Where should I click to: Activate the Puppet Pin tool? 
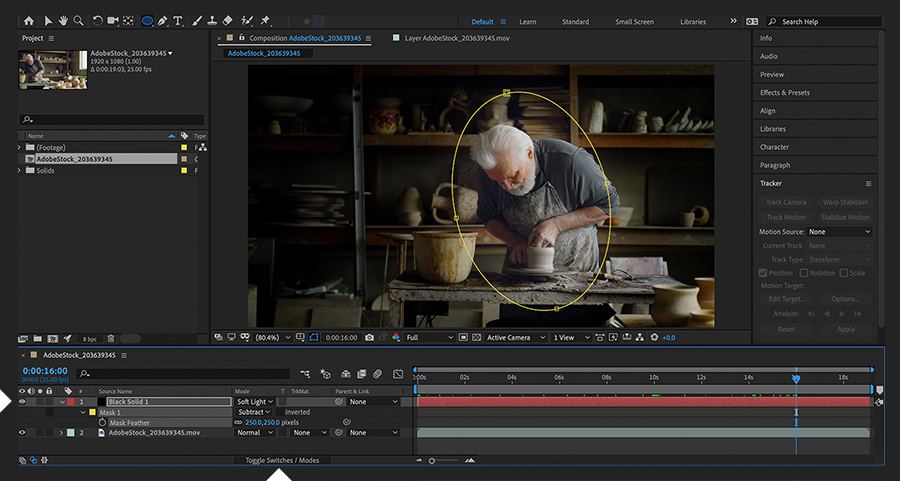click(265, 20)
